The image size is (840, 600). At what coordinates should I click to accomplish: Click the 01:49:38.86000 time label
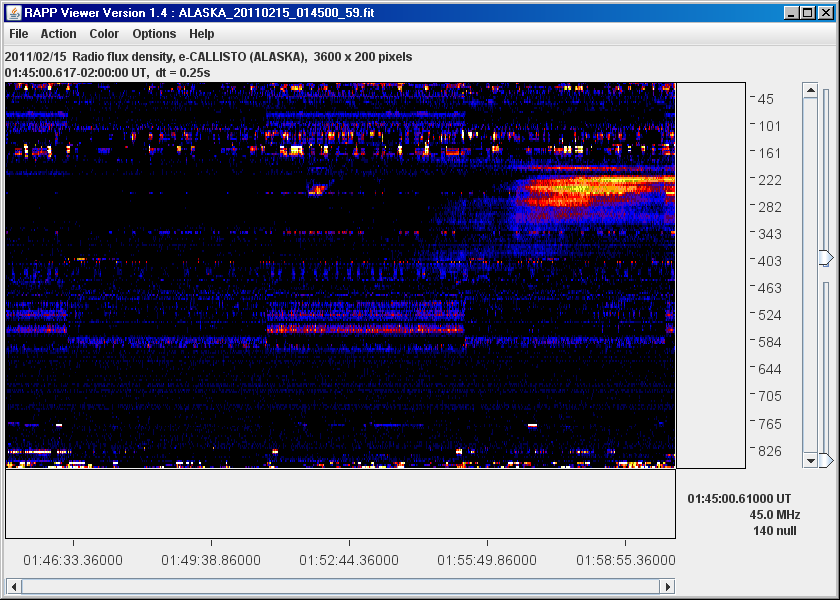(211, 560)
